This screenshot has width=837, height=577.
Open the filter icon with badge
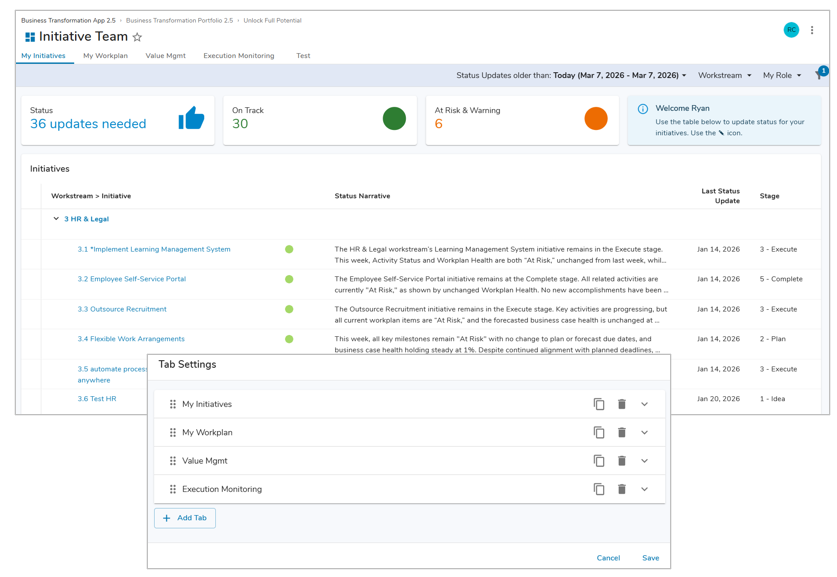[x=820, y=75]
